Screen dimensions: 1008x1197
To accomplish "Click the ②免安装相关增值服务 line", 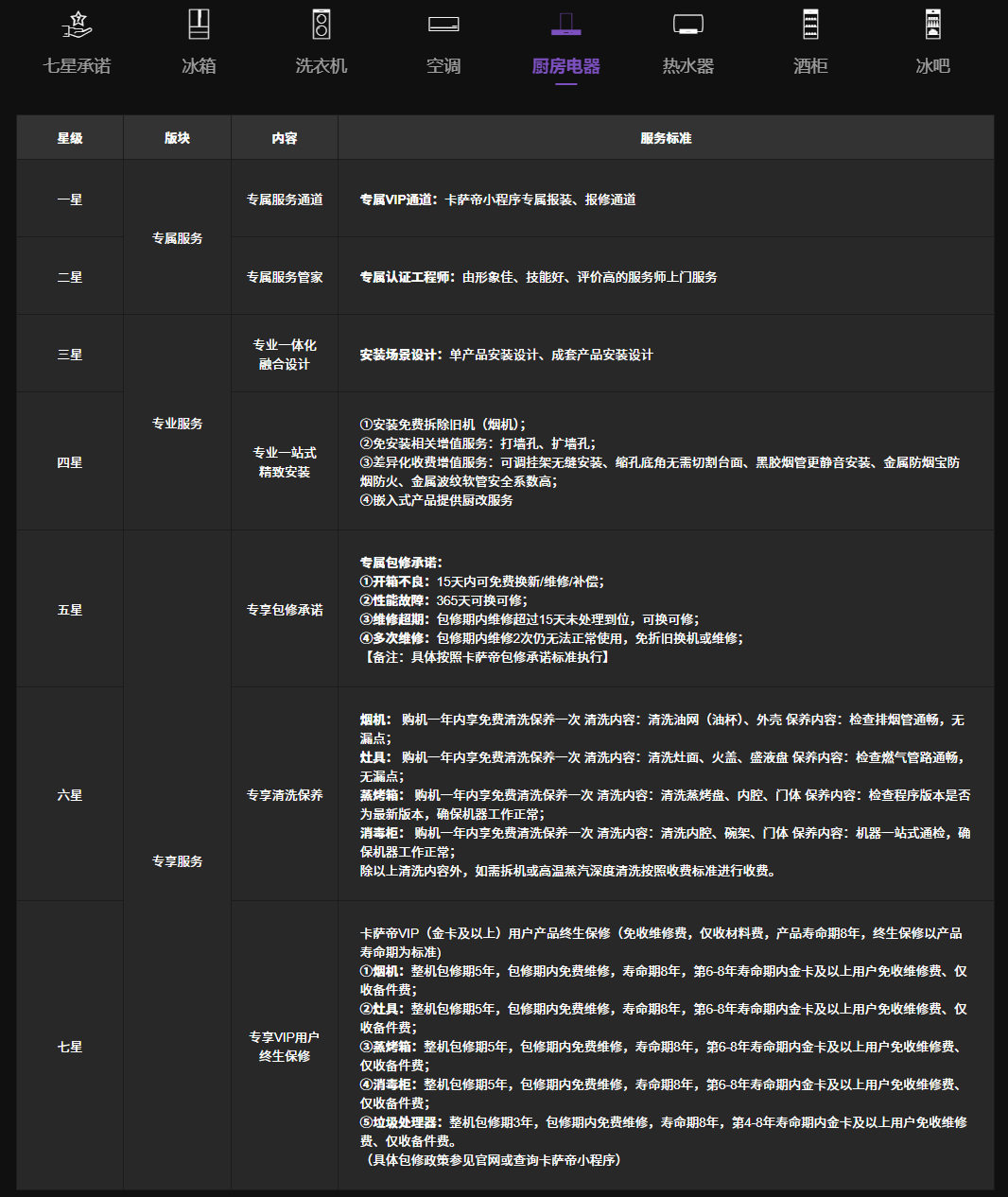I will [478, 443].
